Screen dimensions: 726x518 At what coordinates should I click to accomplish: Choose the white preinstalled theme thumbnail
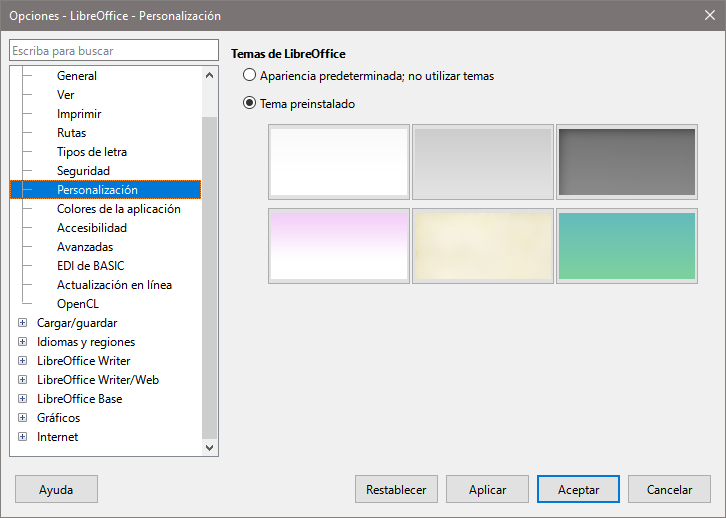click(339, 162)
